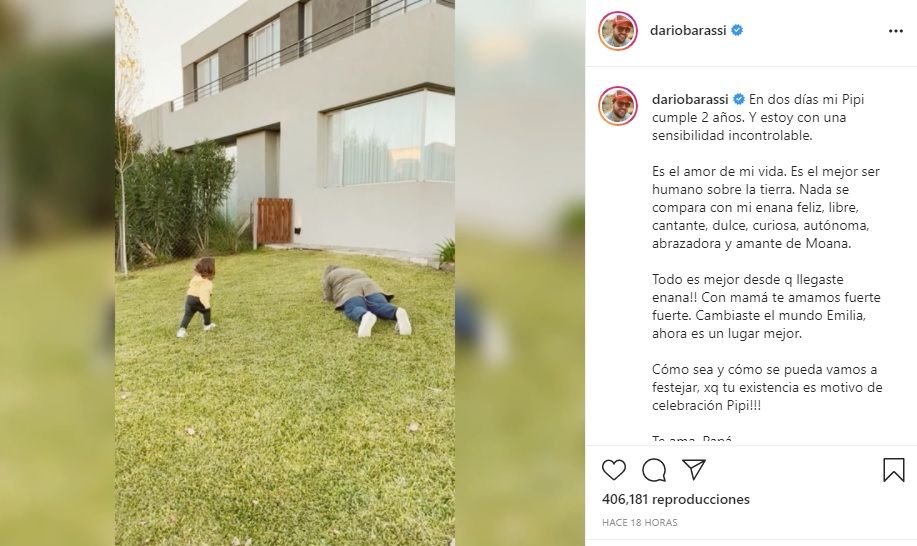The image size is (917, 546).
Task: Open comments via the speech bubble icon
Action: (654, 470)
